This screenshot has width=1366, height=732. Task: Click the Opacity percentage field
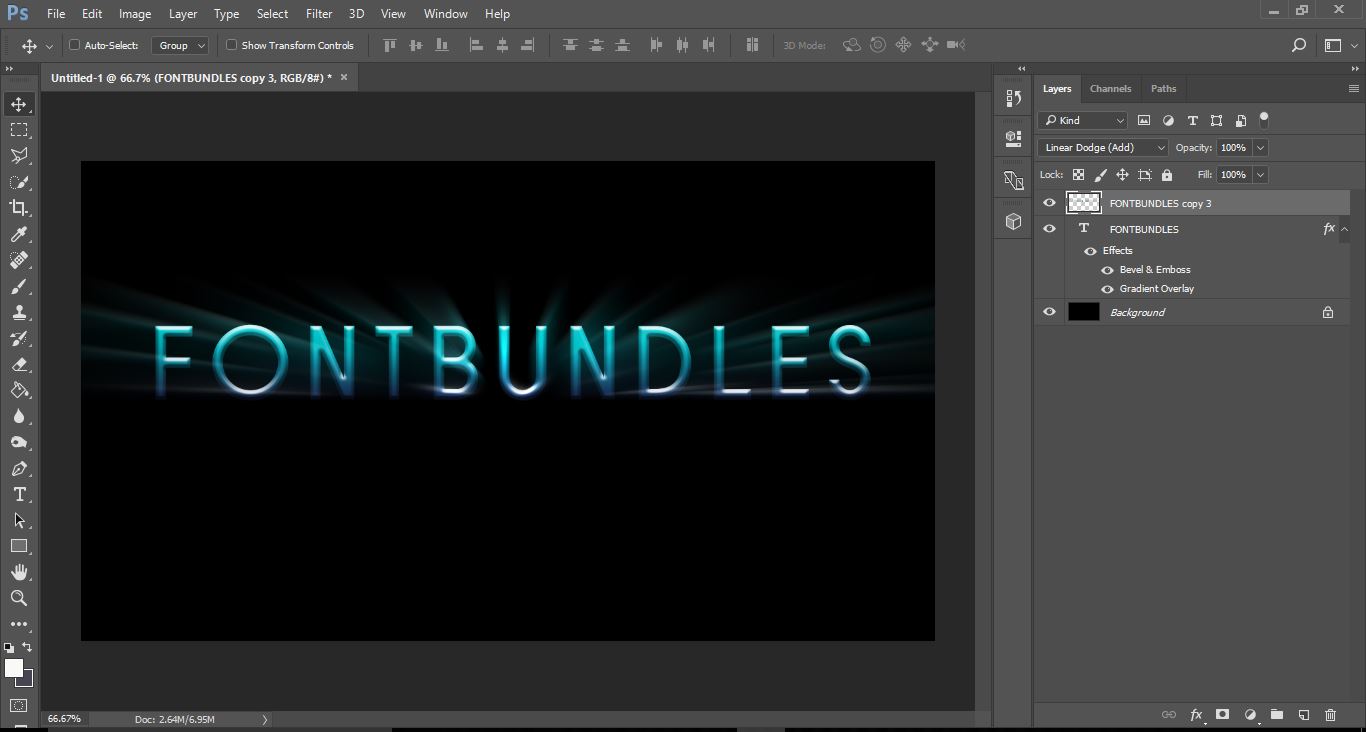coord(1234,147)
